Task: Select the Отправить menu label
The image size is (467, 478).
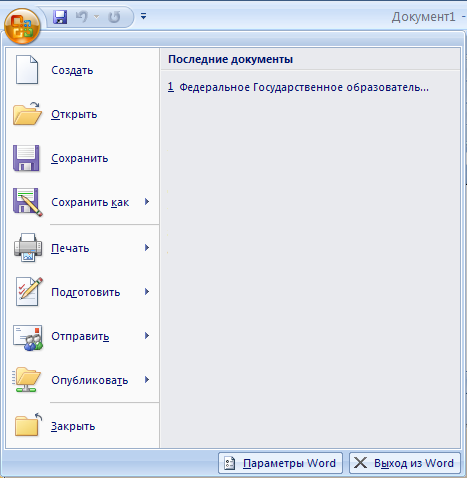Action: [x=80, y=336]
